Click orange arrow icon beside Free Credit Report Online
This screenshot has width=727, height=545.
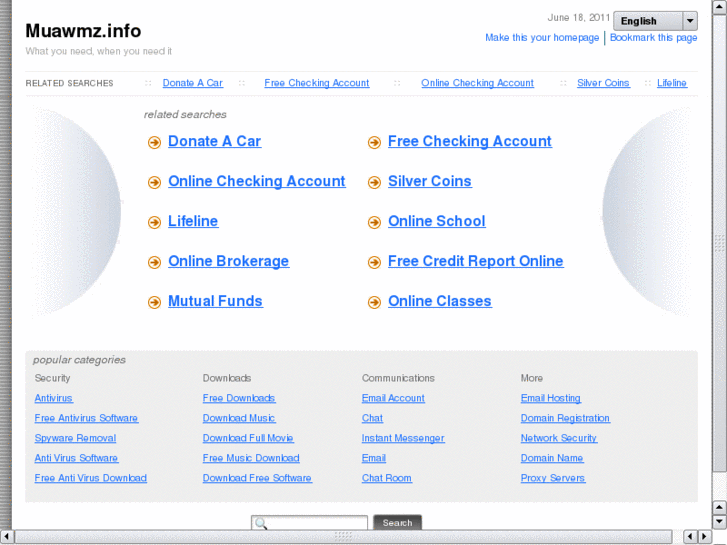(x=374, y=262)
